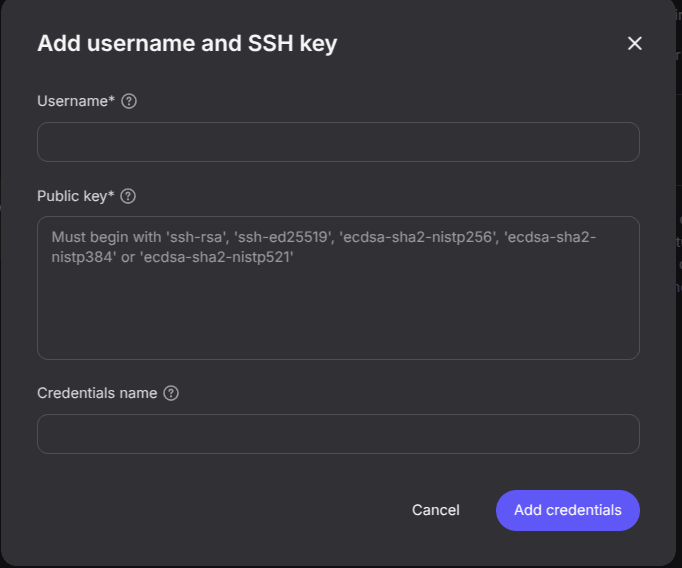This screenshot has height=568, width=682.
Task: Submit with the Add credentials button
Action: (567, 510)
